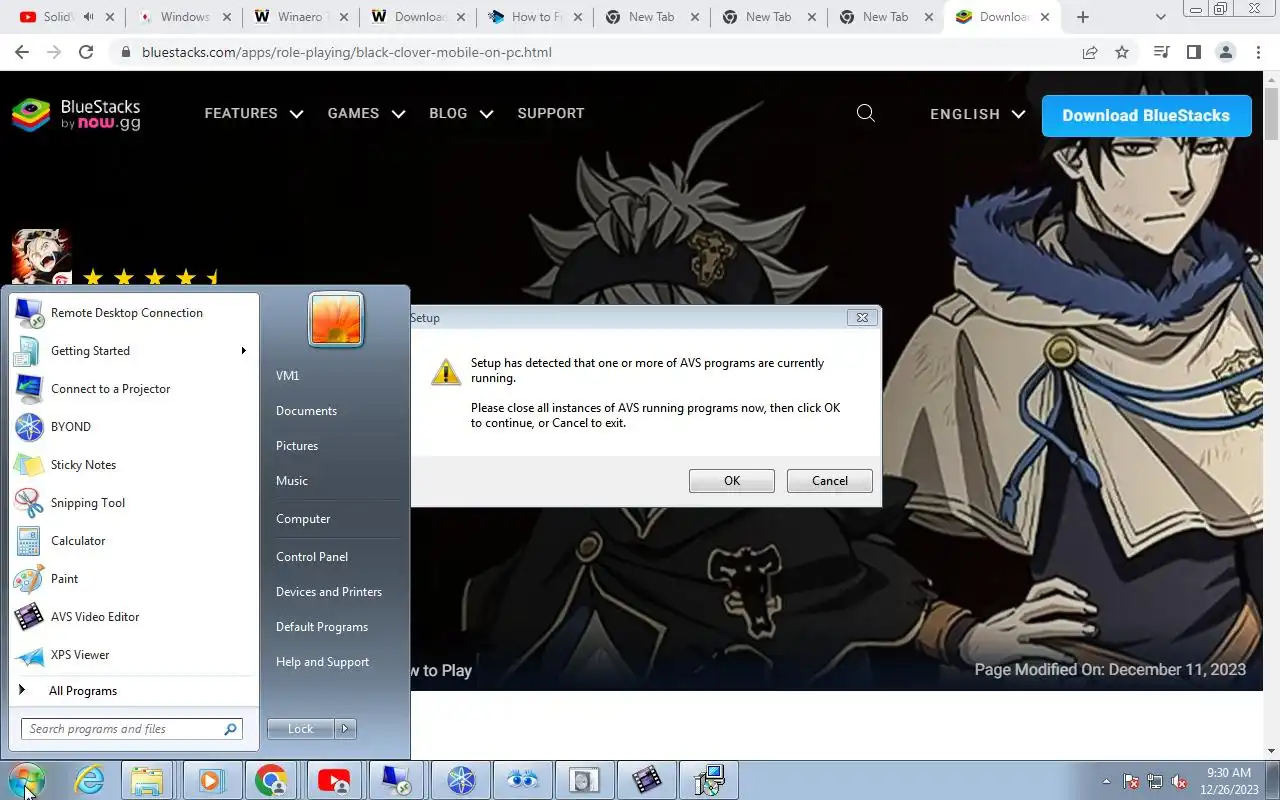Click Cancel in the Setup dialog
Screen dimensions: 1280x800
(830, 481)
